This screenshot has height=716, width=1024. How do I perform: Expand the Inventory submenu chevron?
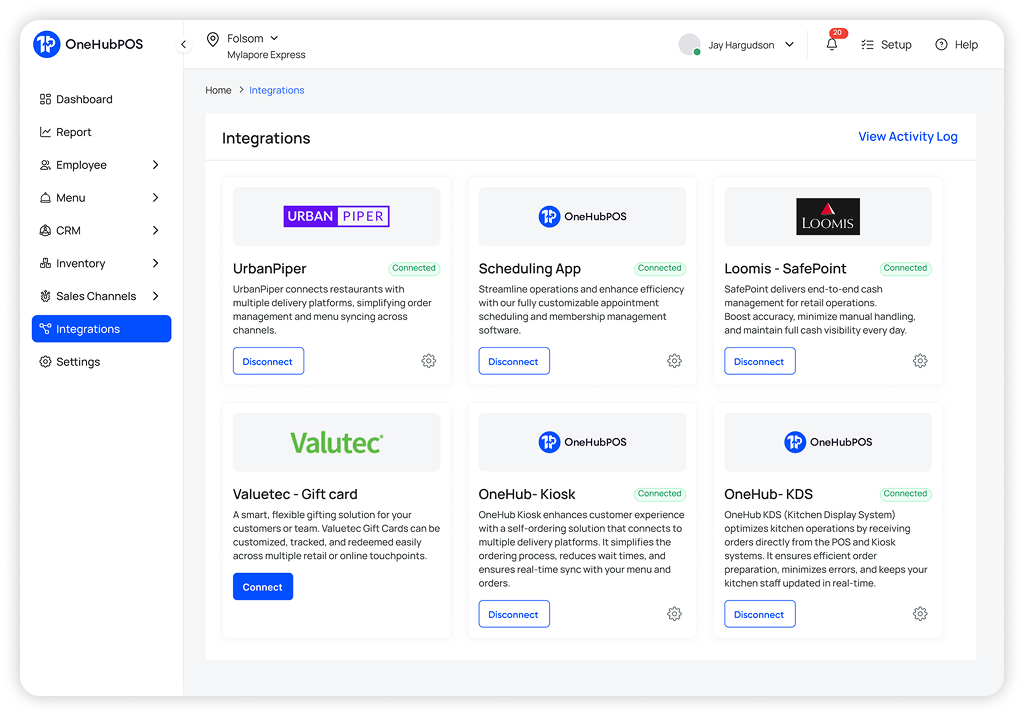point(155,263)
